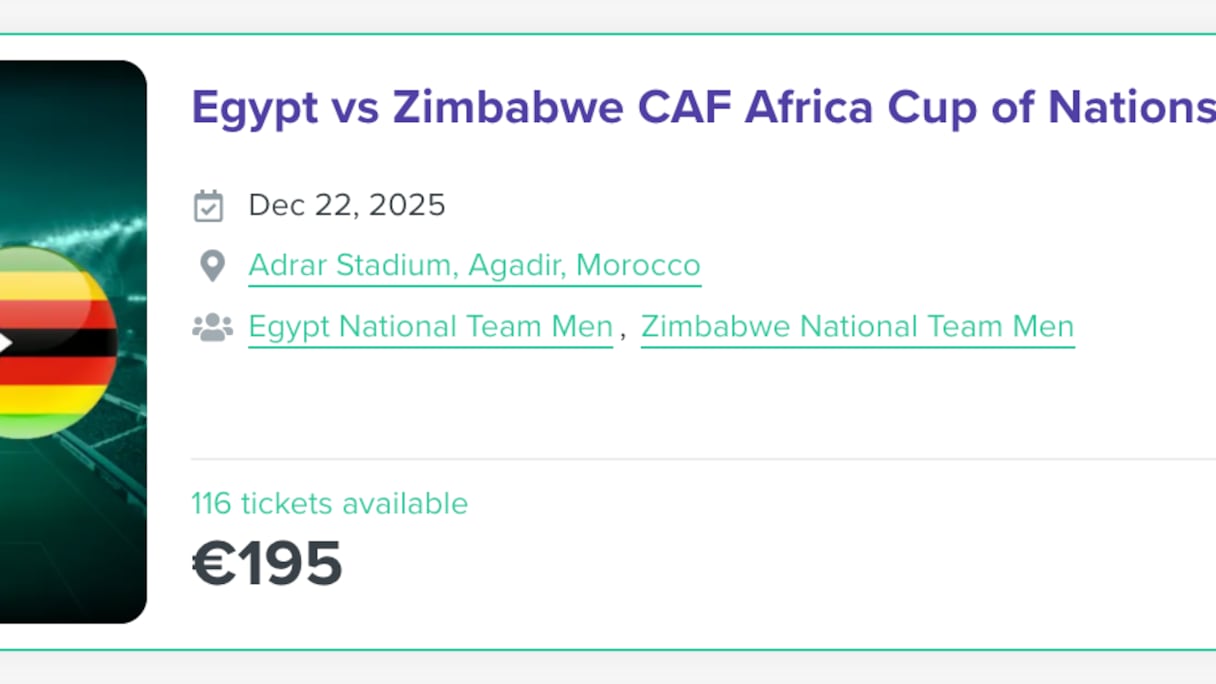Click the teams group icon
The image size is (1216, 684).
212,327
